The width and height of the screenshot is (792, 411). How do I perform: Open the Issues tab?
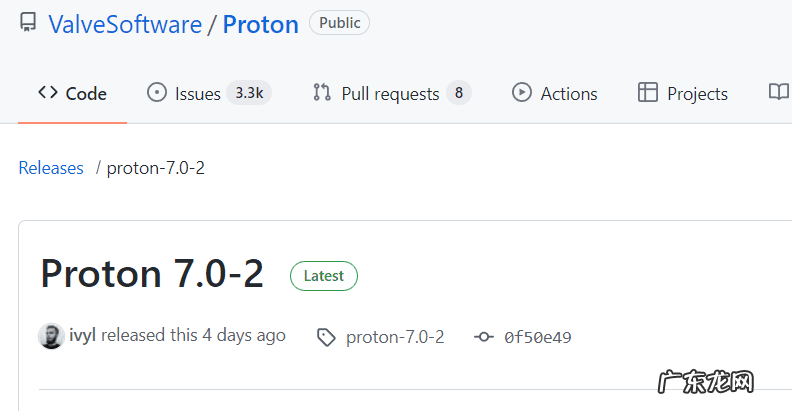[198, 93]
